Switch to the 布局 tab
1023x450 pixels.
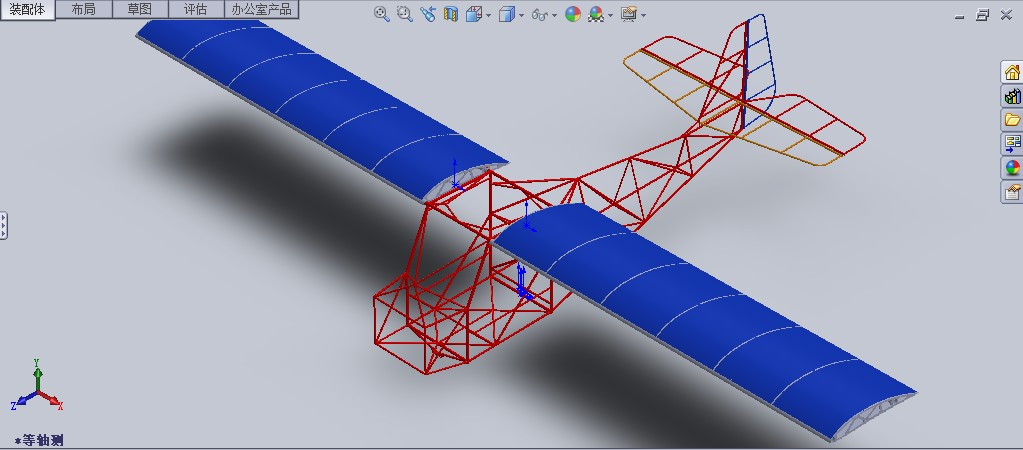(x=84, y=9)
